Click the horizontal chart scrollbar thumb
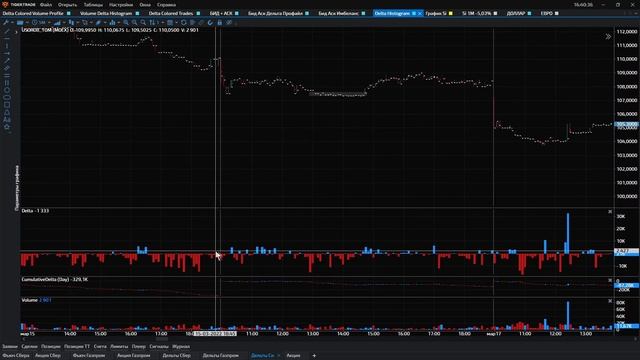The height and width of the screenshot is (360, 640). (161, 339)
